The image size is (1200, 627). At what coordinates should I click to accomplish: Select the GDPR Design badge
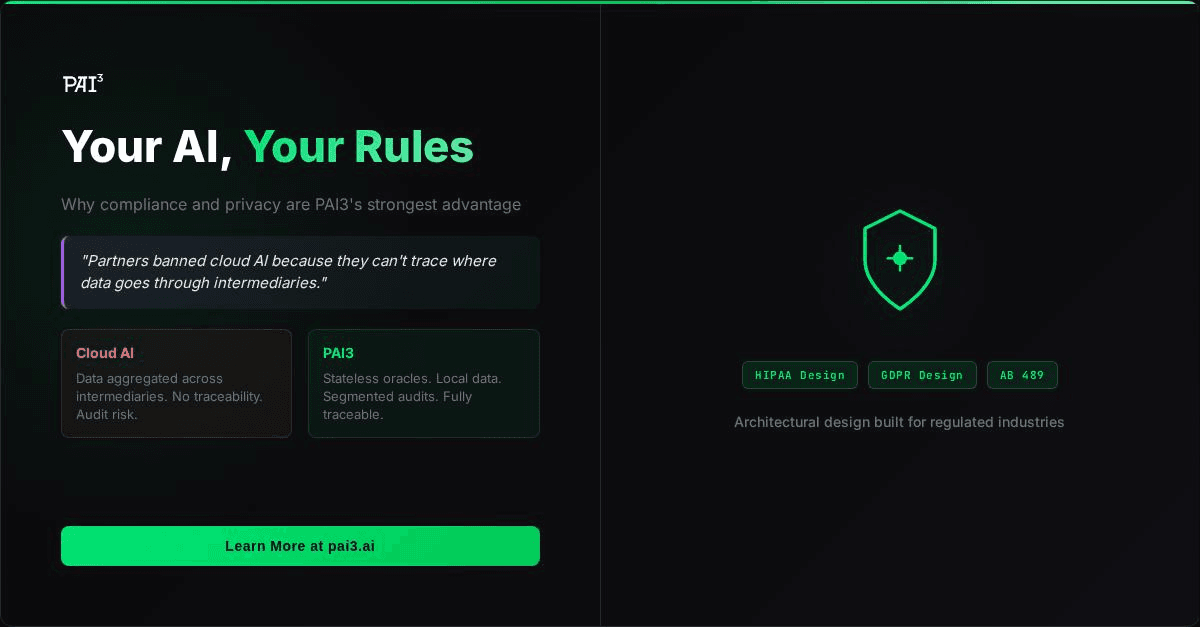pos(921,375)
